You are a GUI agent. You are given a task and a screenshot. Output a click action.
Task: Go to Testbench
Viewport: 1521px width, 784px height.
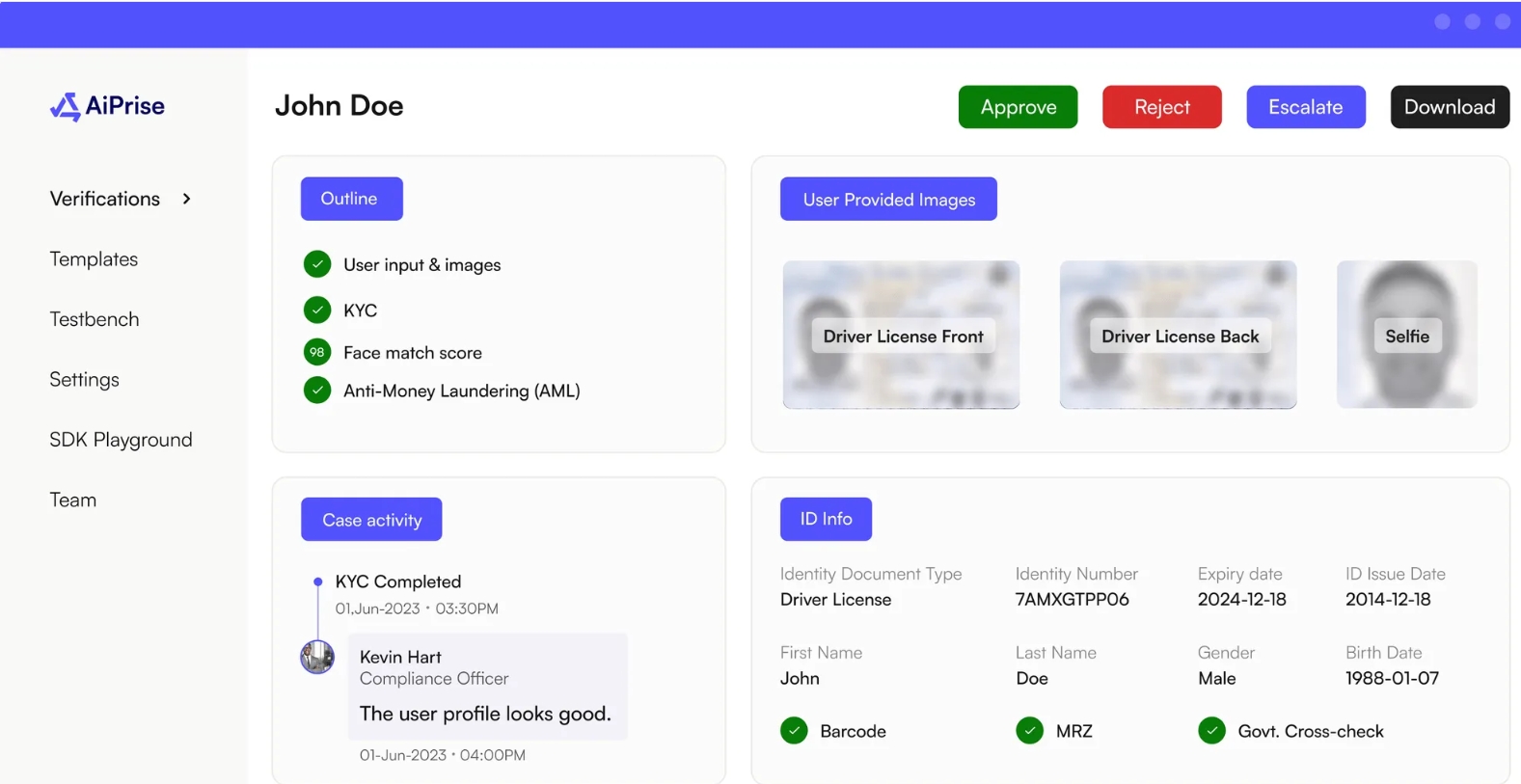click(x=95, y=319)
